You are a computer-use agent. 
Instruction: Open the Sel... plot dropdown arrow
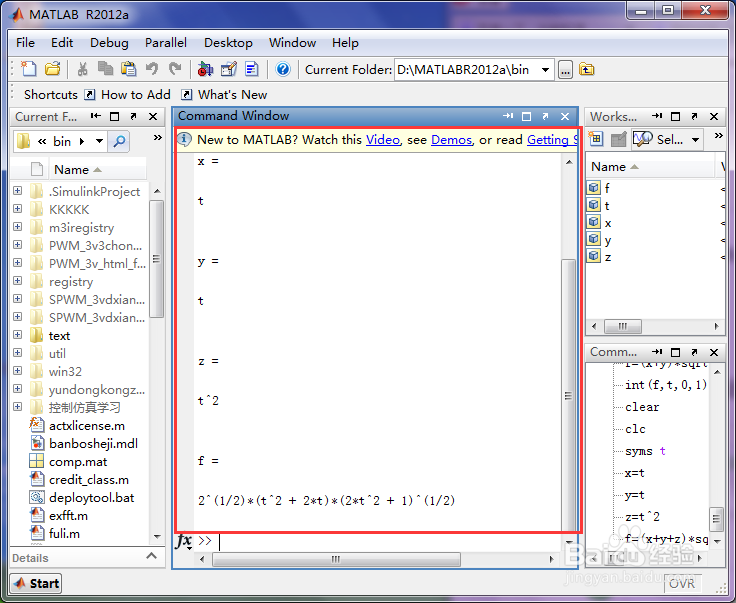coord(695,139)
